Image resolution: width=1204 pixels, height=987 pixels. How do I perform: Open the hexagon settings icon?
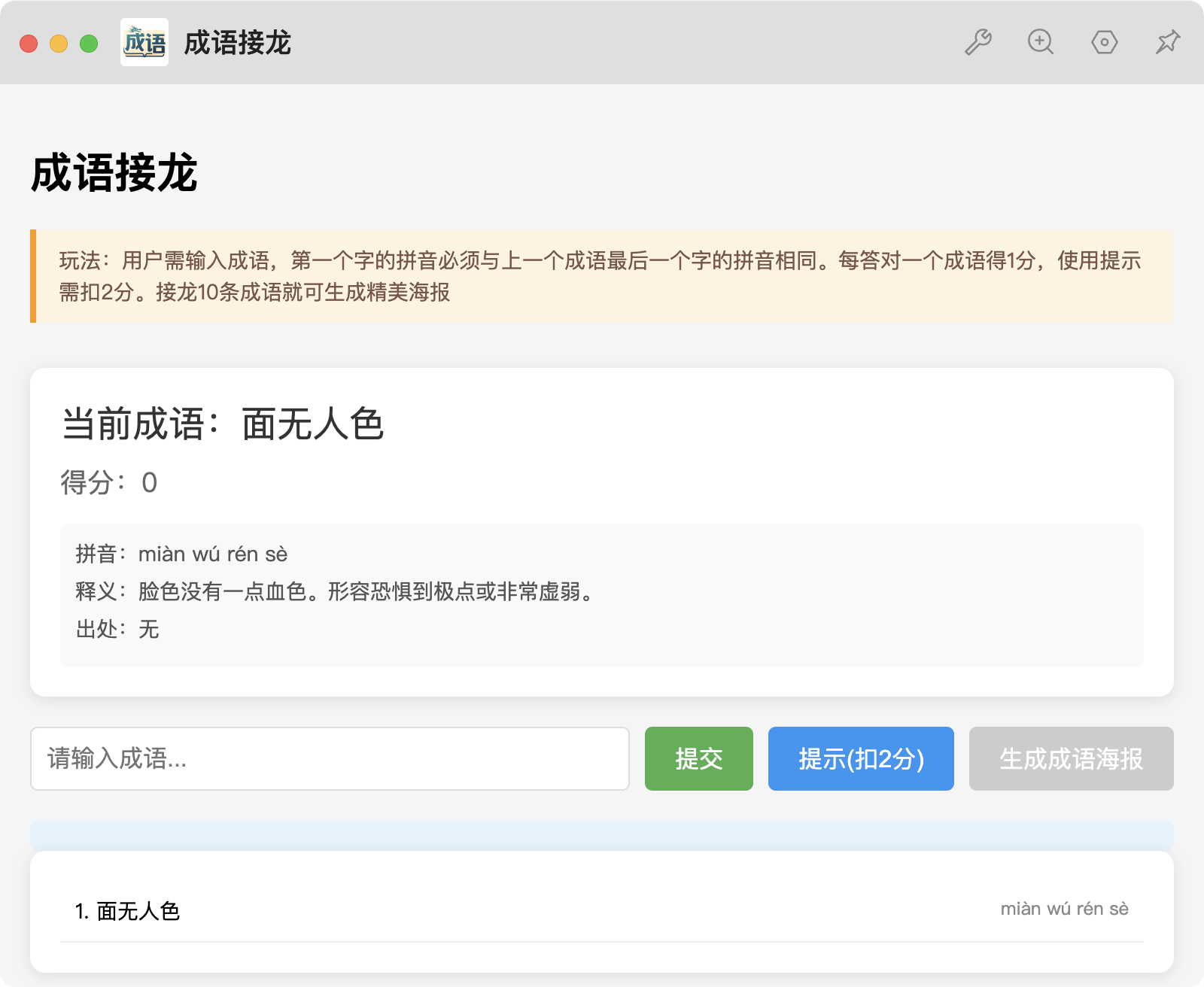1104,42
